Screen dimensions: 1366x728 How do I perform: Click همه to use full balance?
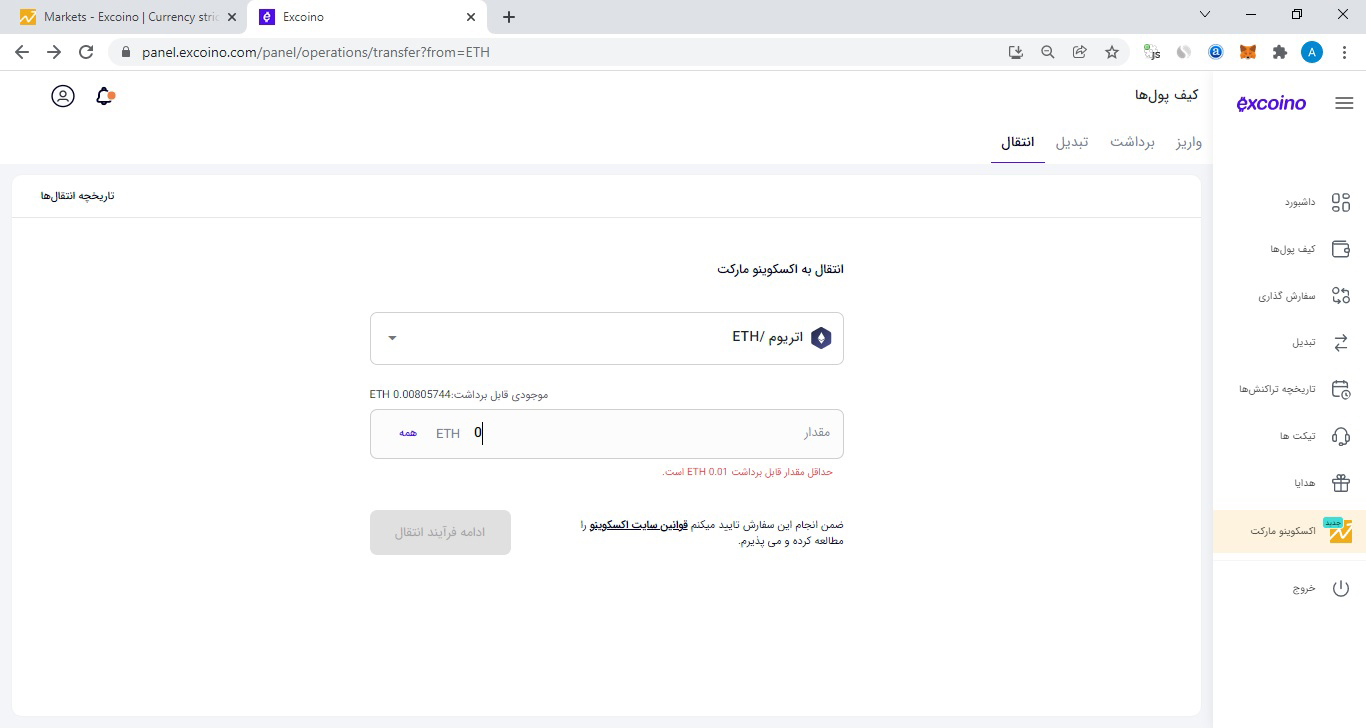(407, 433)
